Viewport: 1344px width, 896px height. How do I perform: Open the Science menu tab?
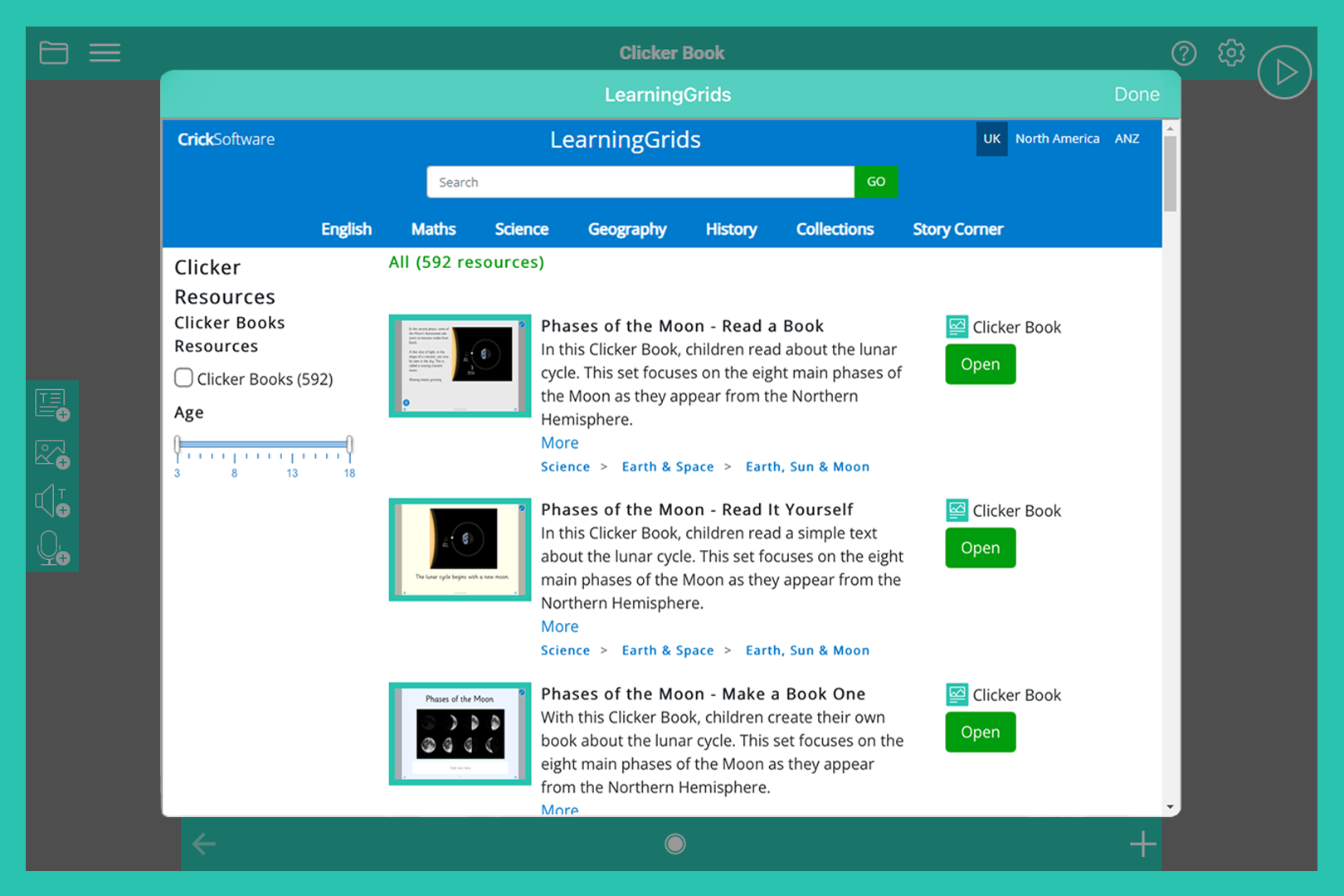[x=521, y=229]
